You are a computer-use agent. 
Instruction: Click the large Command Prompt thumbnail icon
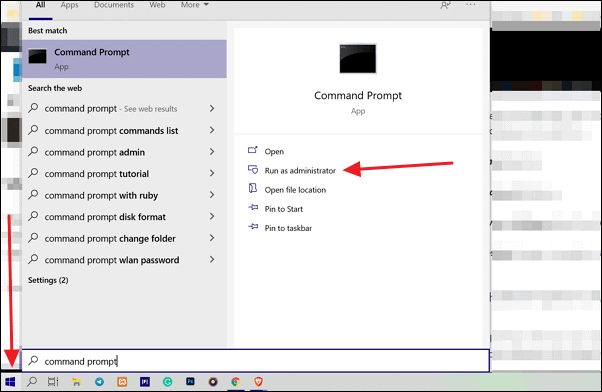pyautogui.click(x=358, y=58)
